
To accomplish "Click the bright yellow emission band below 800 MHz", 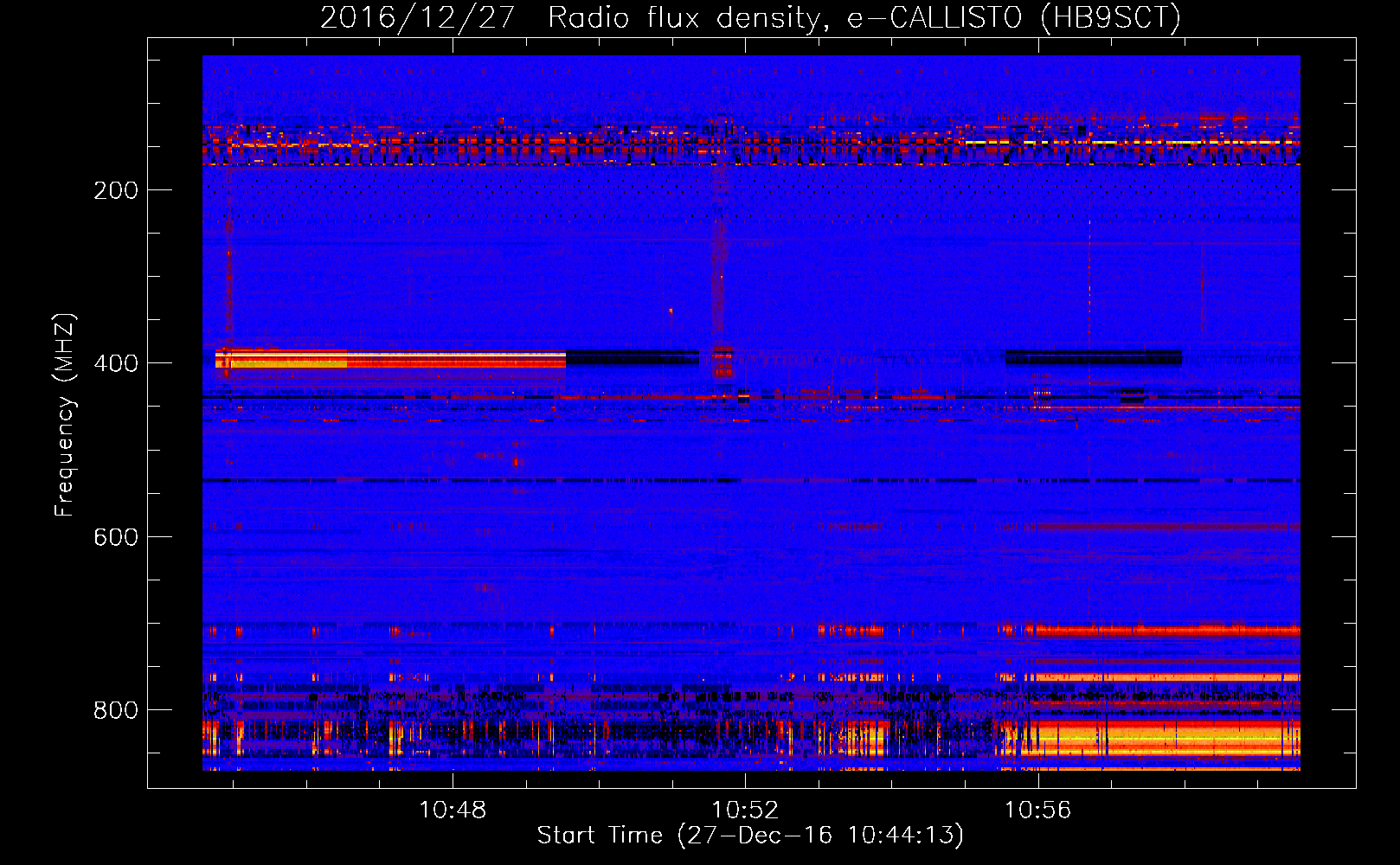I will (1159, 740).
